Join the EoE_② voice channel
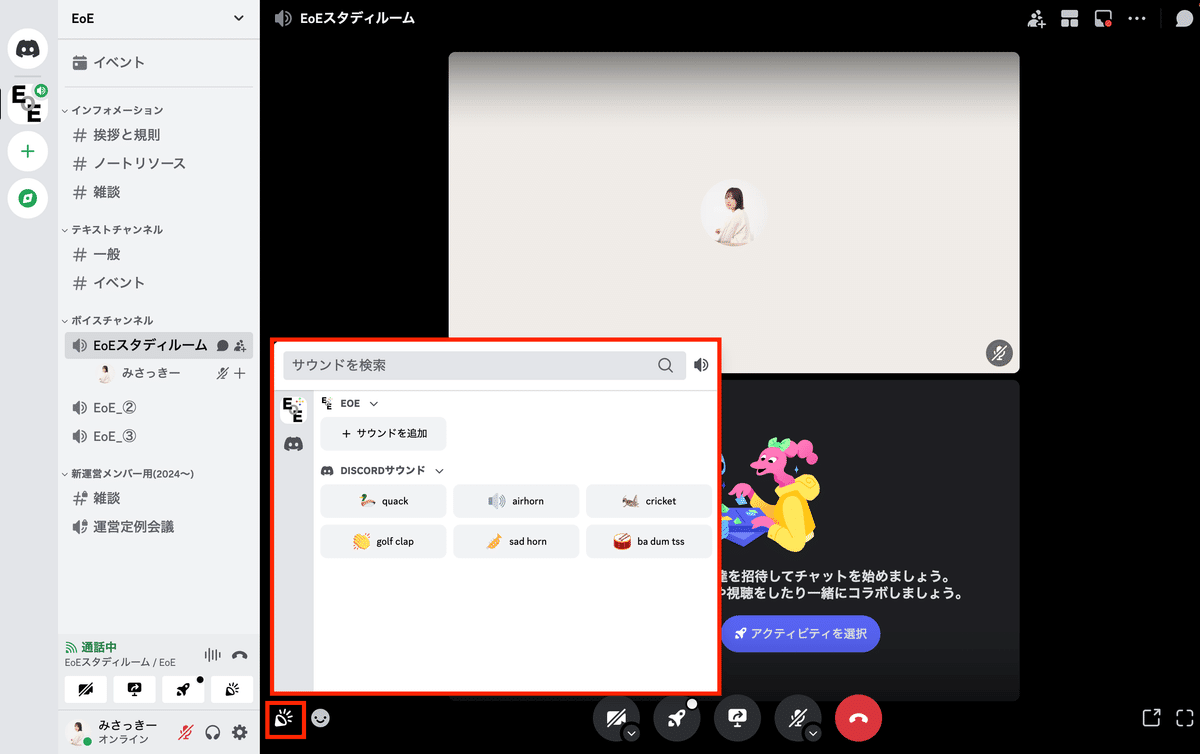The width and height of the screenshot is (1200, 754). coord(159,407)
